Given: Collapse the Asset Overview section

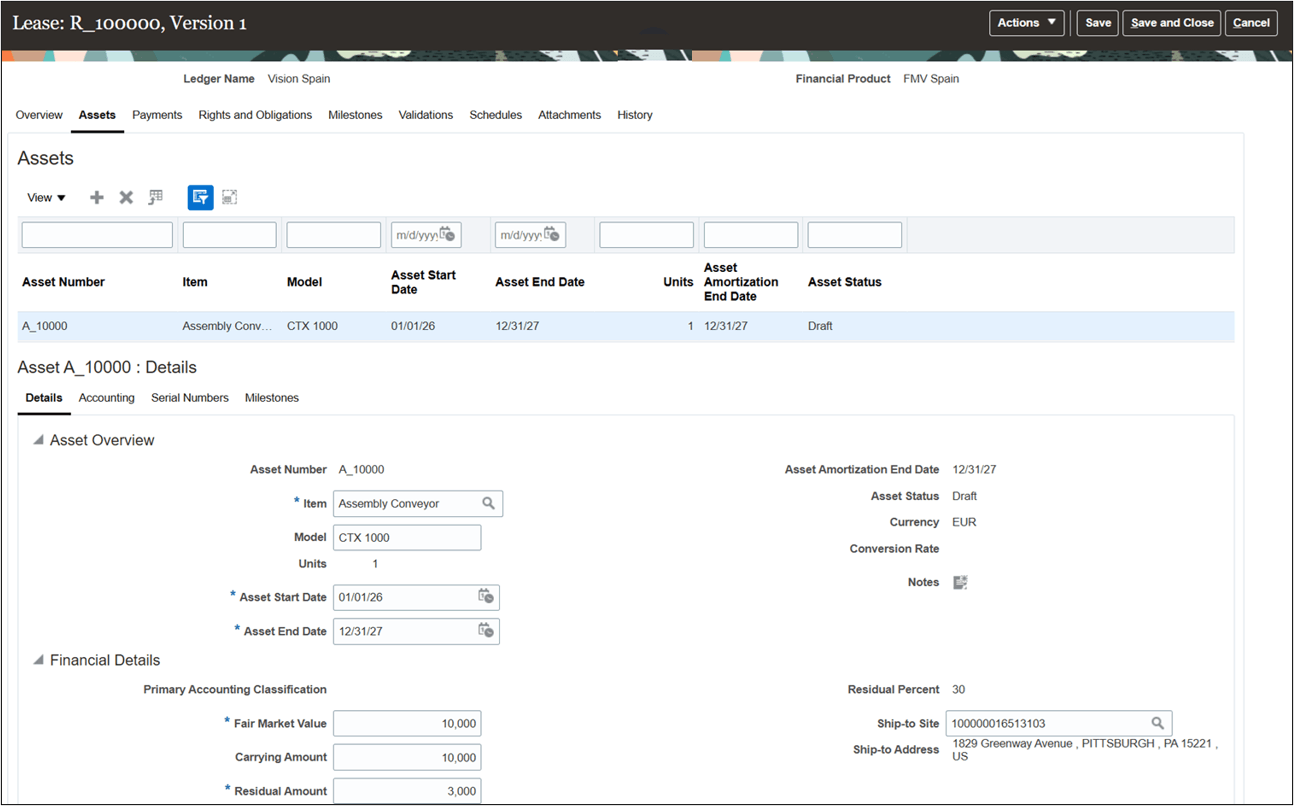Looking at the screenshot, I should (37, 439).
